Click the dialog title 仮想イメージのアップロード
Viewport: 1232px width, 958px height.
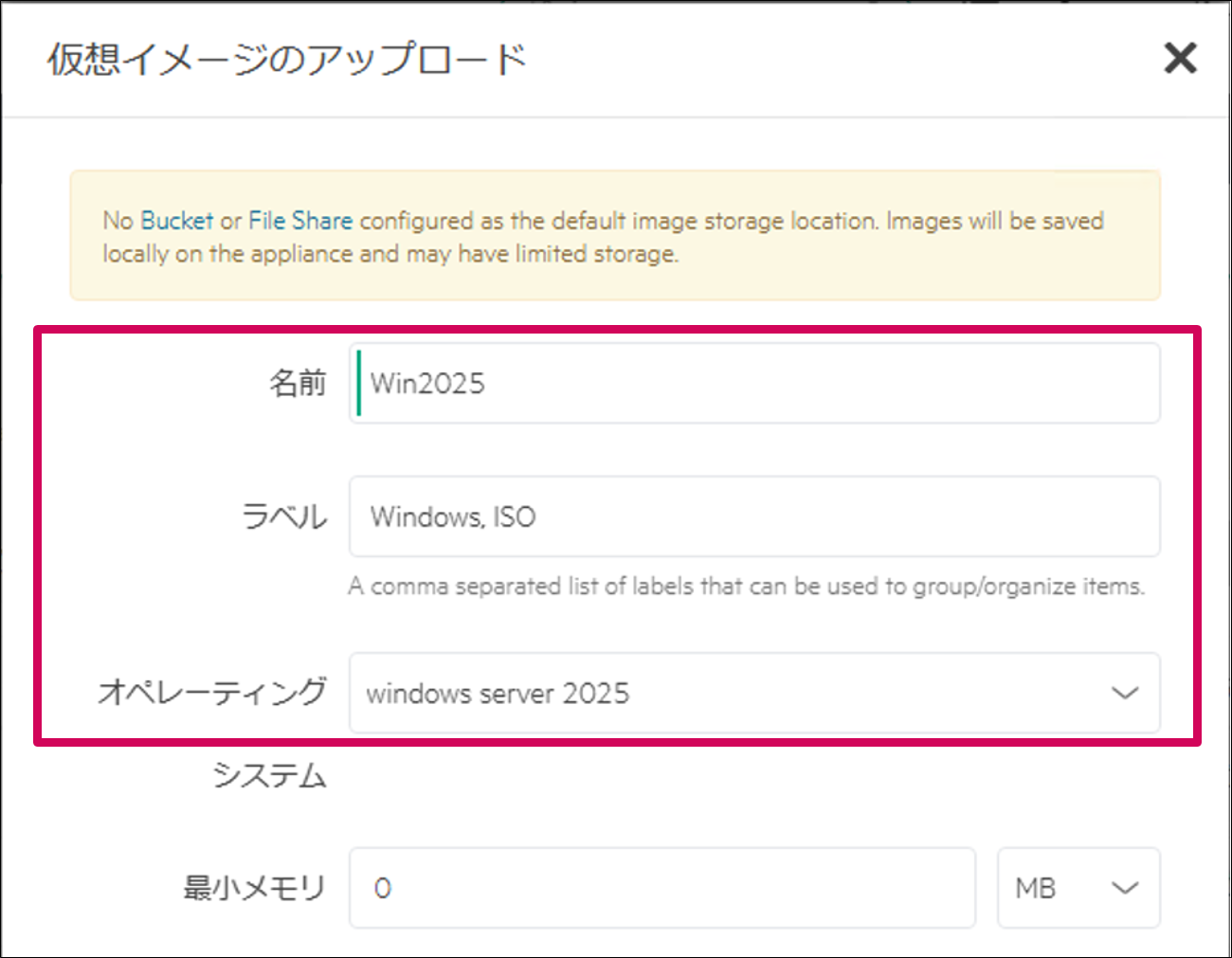(x=283, y=59)
